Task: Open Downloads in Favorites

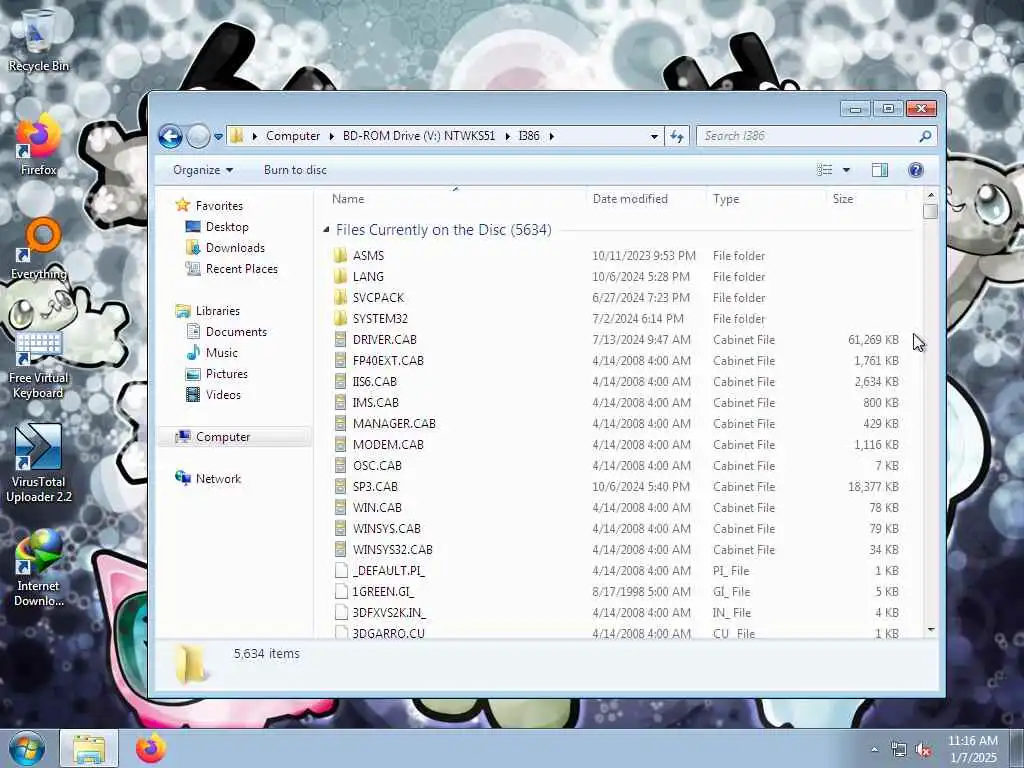Action: (235, 248)
